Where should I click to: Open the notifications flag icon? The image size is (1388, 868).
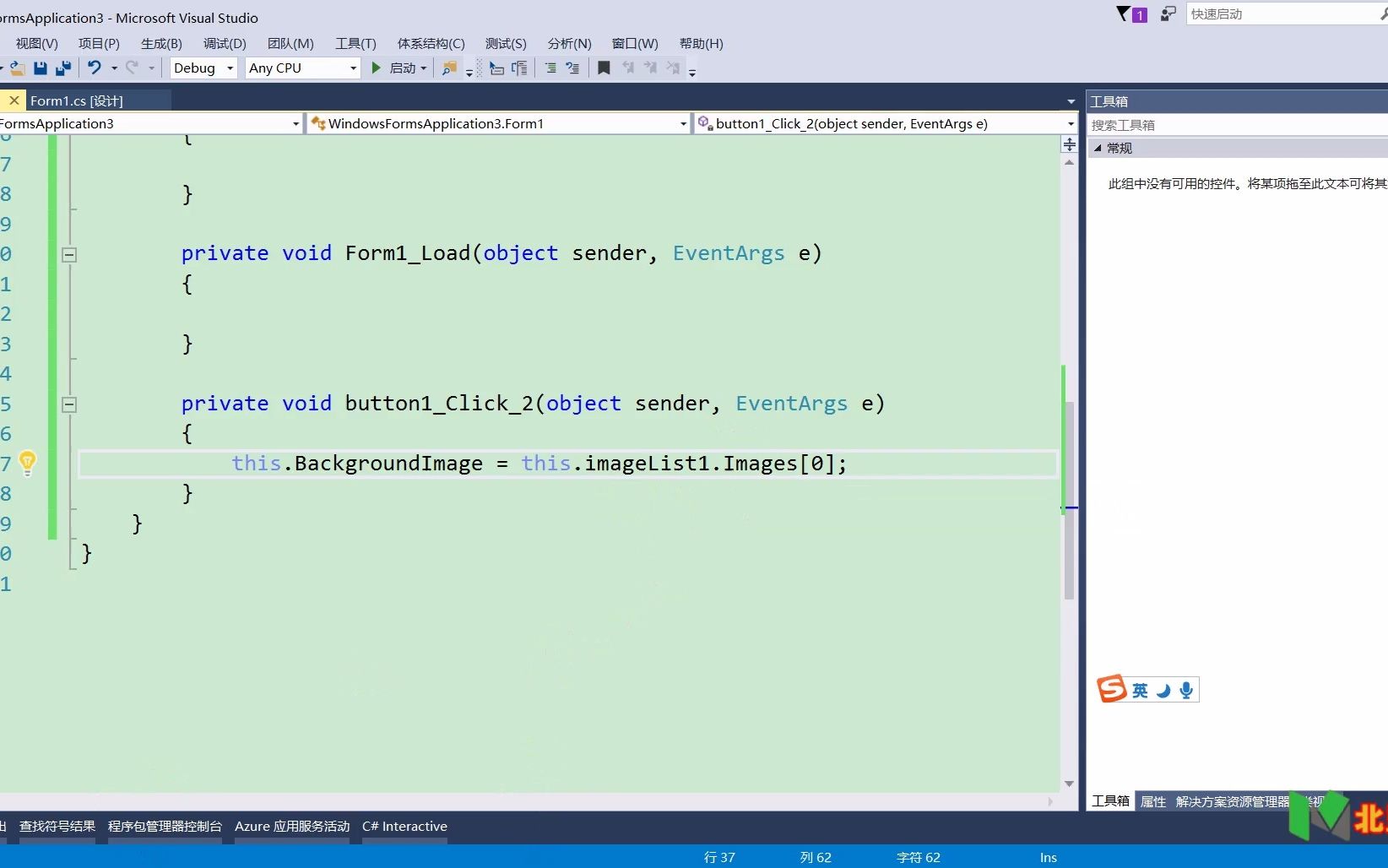[1131, 14]
